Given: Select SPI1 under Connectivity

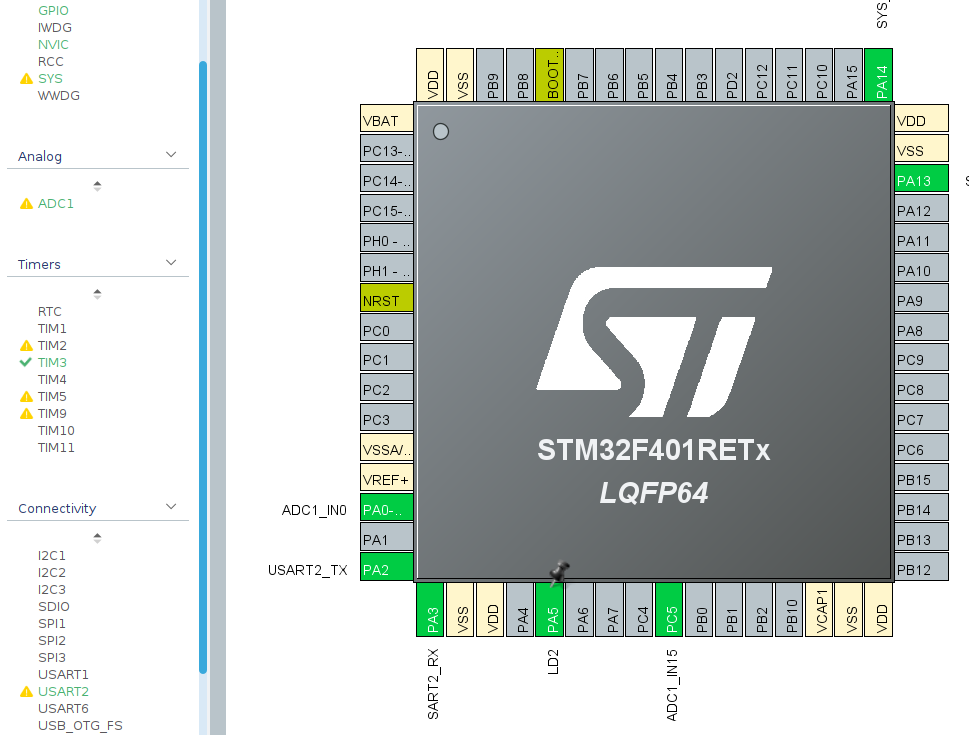Looking at the screenshot, I should [x=51, y=623].
